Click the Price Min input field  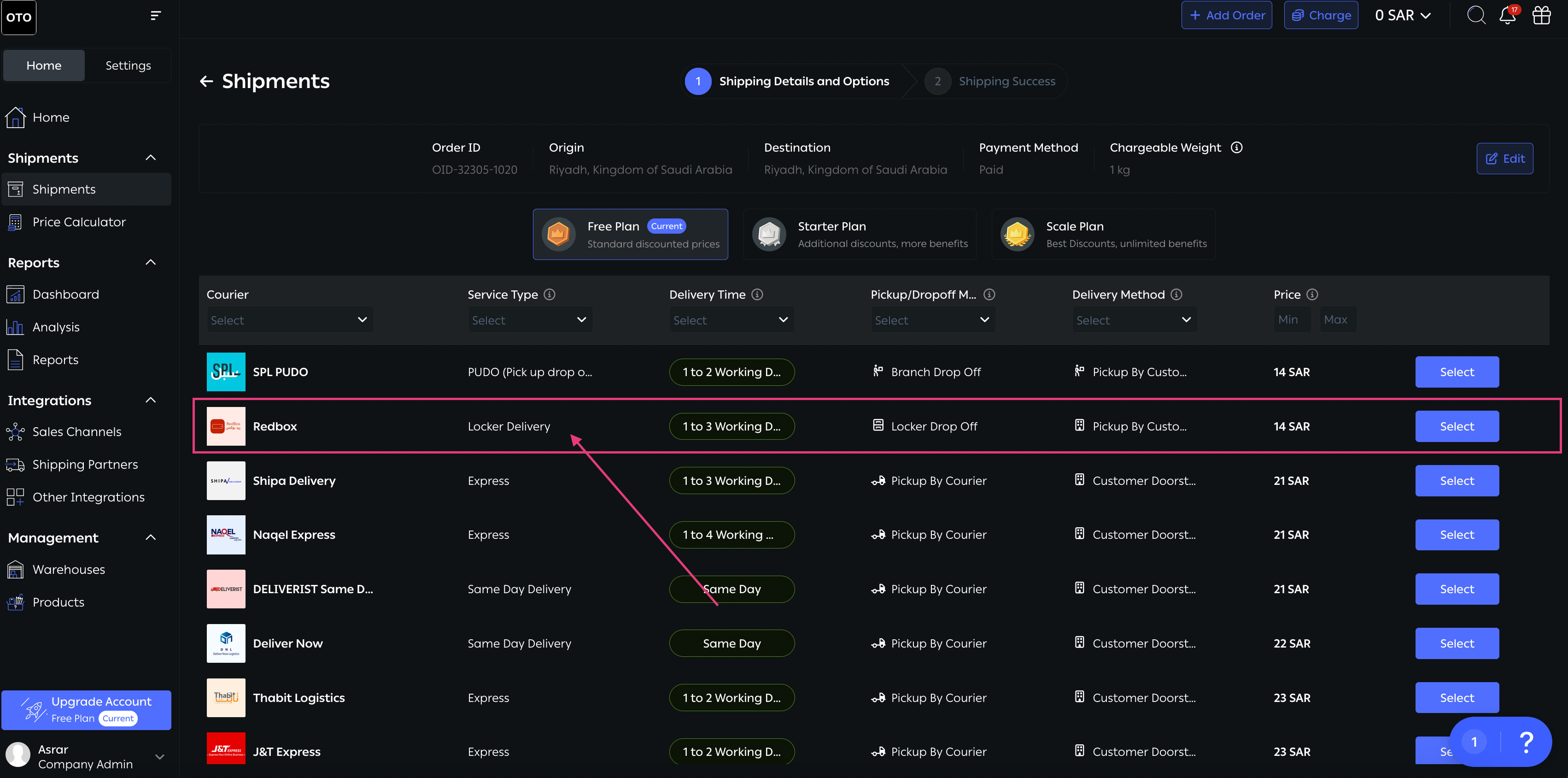click(x=1292, y=320)
